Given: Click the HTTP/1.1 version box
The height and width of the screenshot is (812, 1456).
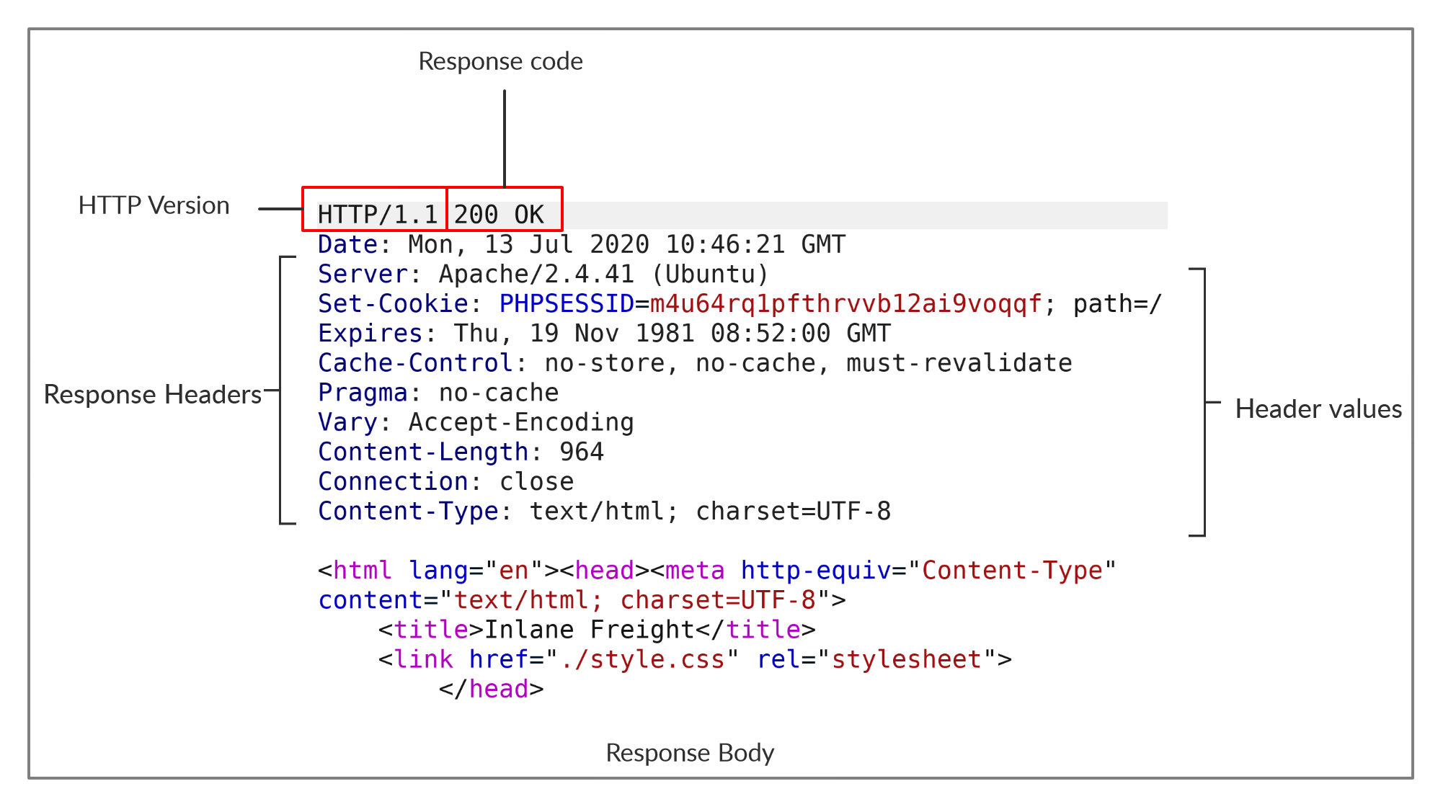Looking at the screenshot, I should click(376, 214).
